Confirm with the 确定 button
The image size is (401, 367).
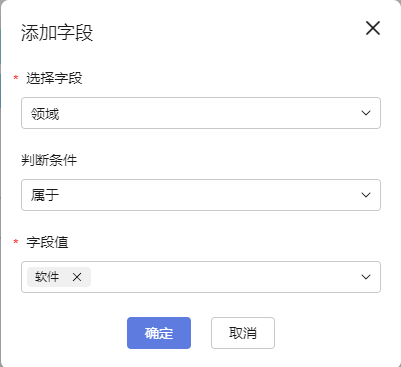click(x=159, y=333)
